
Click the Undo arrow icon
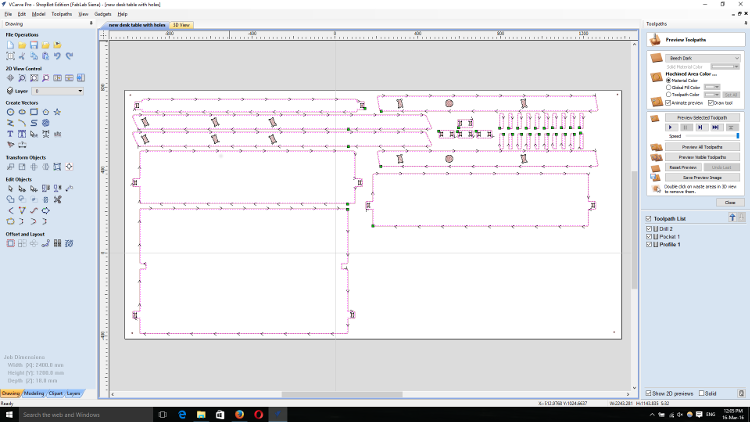(x=57, y=56)
